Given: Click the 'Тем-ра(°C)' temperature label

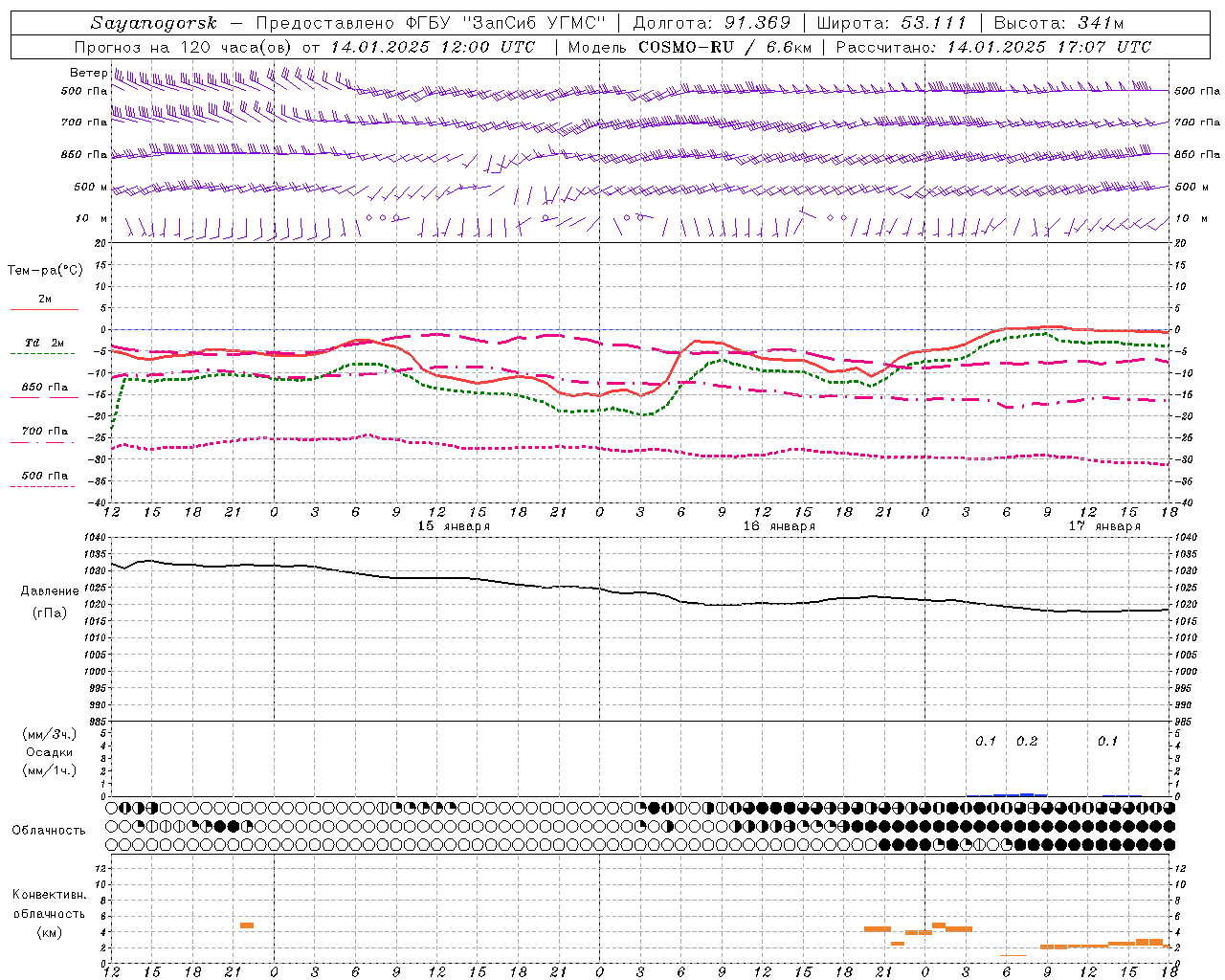Looking at the screenshot, I should (x=46, y=271).
